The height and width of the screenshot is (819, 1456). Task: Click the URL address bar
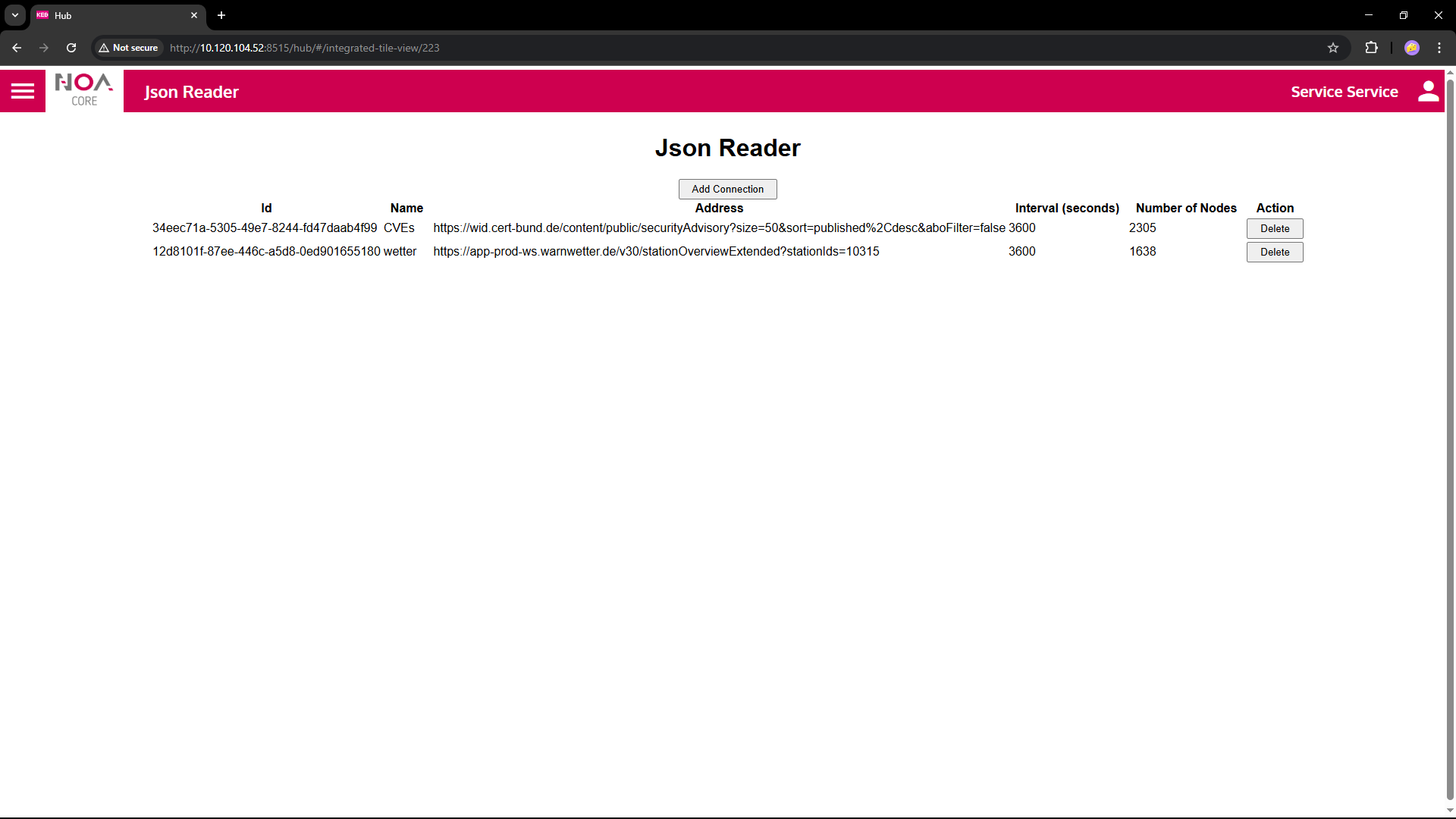point(682,48)
